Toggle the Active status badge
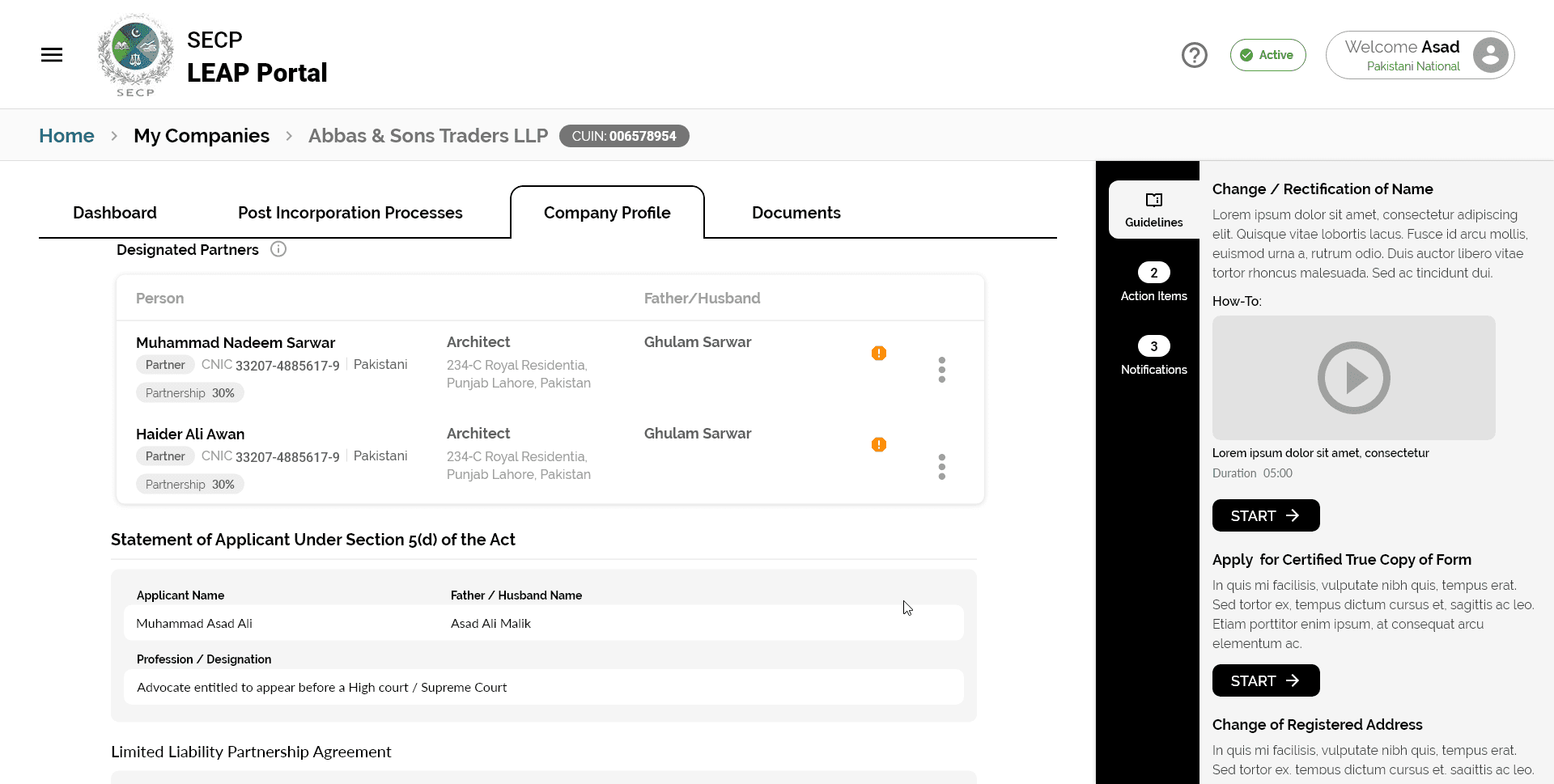Viewport: 1554px width, 784px height. point(1267,54)
